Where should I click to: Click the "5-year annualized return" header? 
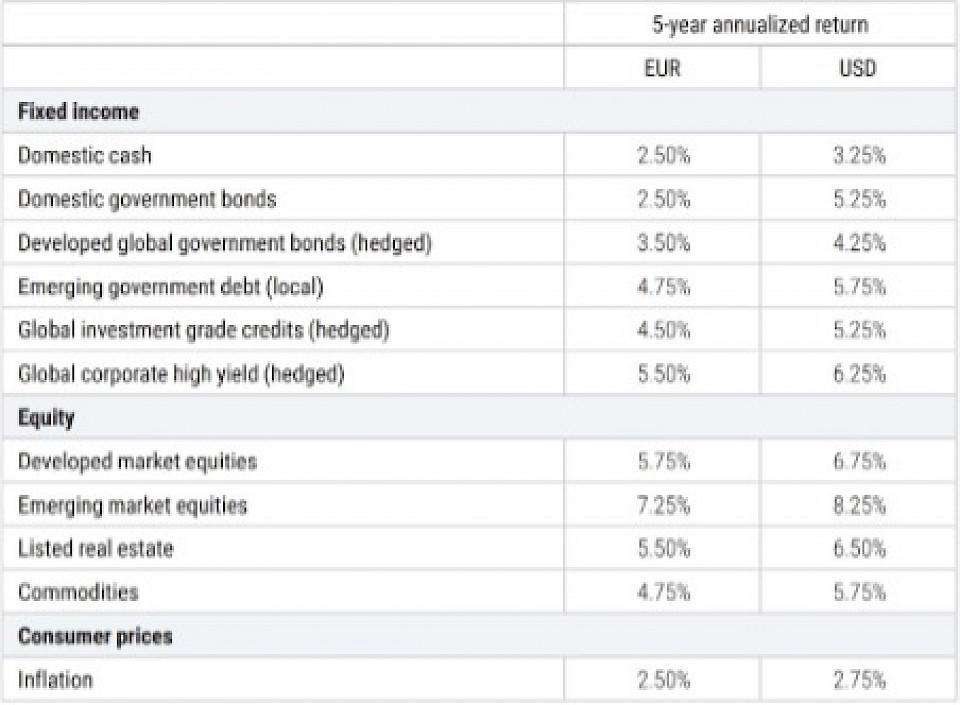[760, 23]
